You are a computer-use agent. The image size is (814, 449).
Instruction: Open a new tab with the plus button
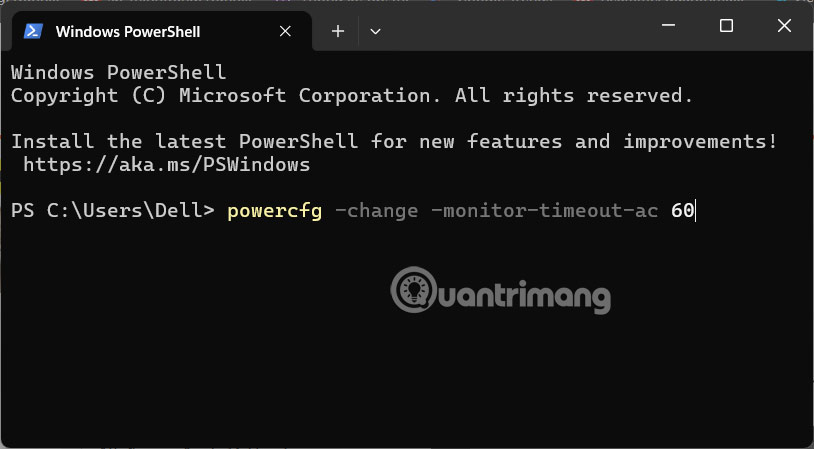338,31
